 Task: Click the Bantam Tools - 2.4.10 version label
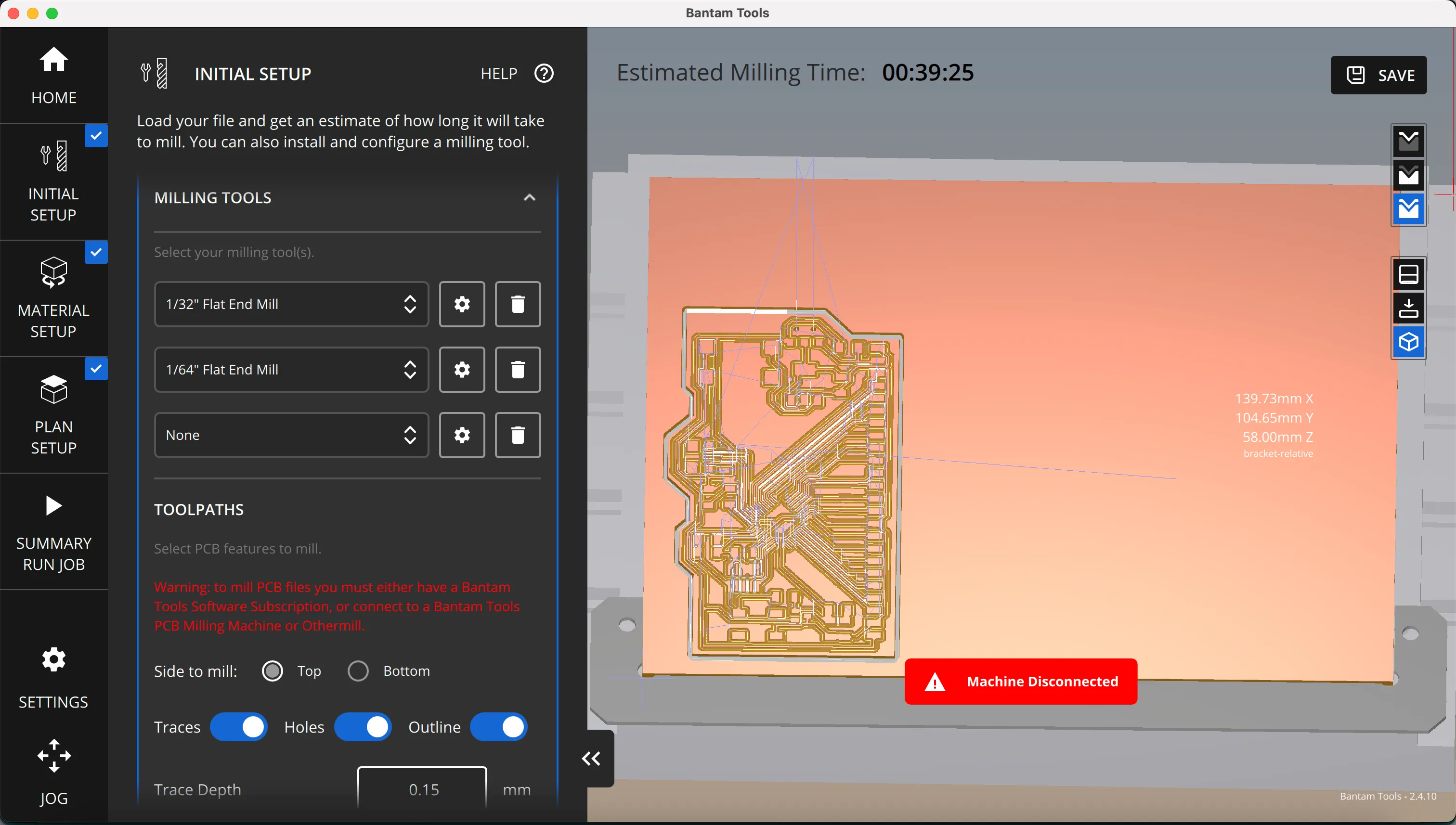coord(1388,796)
